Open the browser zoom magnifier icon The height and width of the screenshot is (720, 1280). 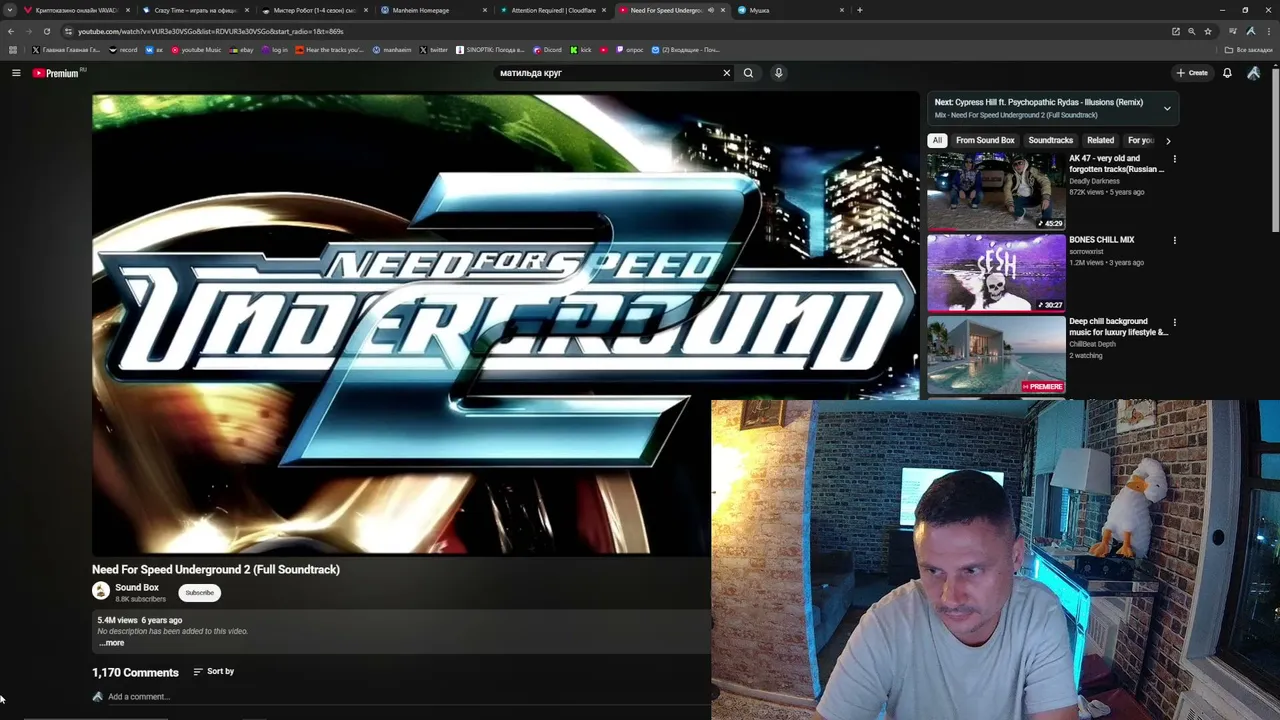pos(1191,31)
